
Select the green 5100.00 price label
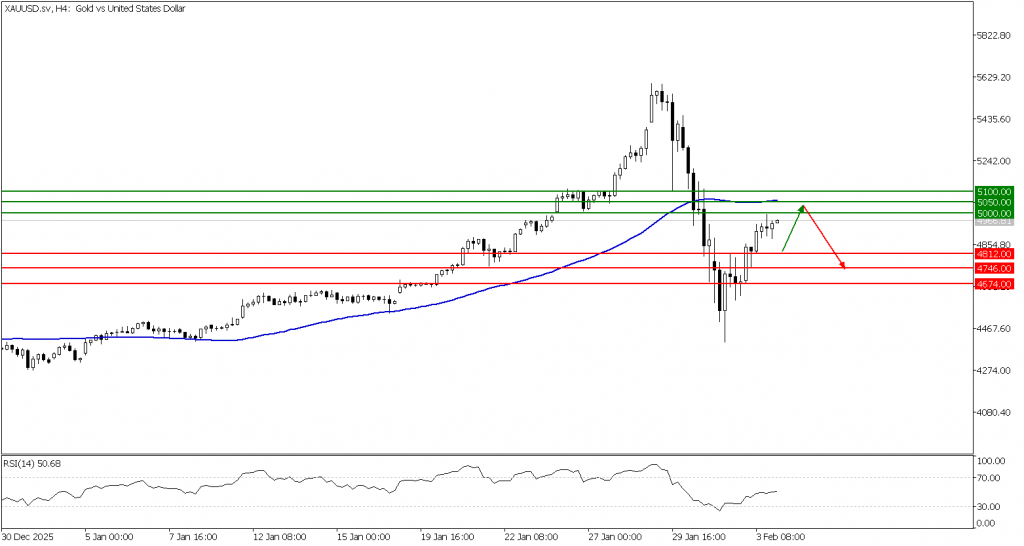click(995, 191)
